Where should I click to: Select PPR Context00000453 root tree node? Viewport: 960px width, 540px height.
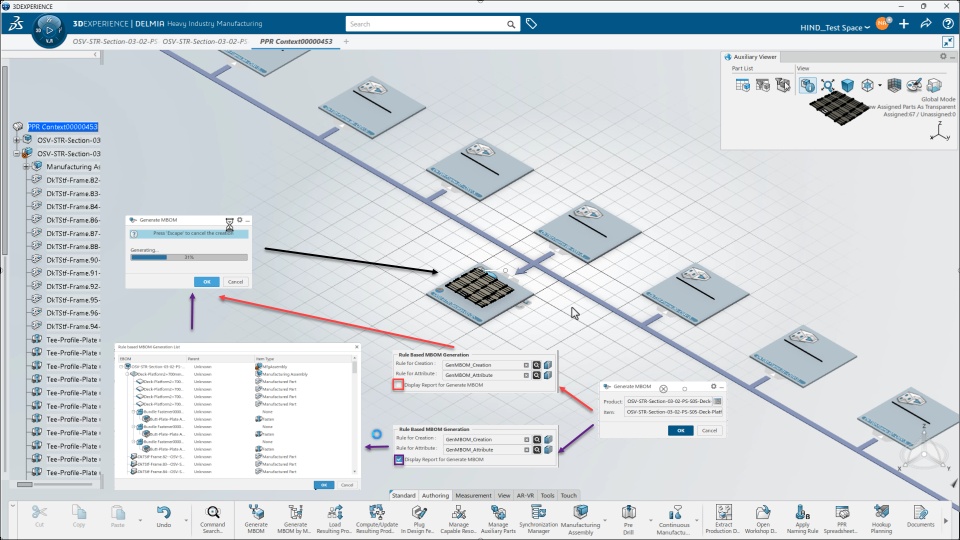[x=62, y=127]
